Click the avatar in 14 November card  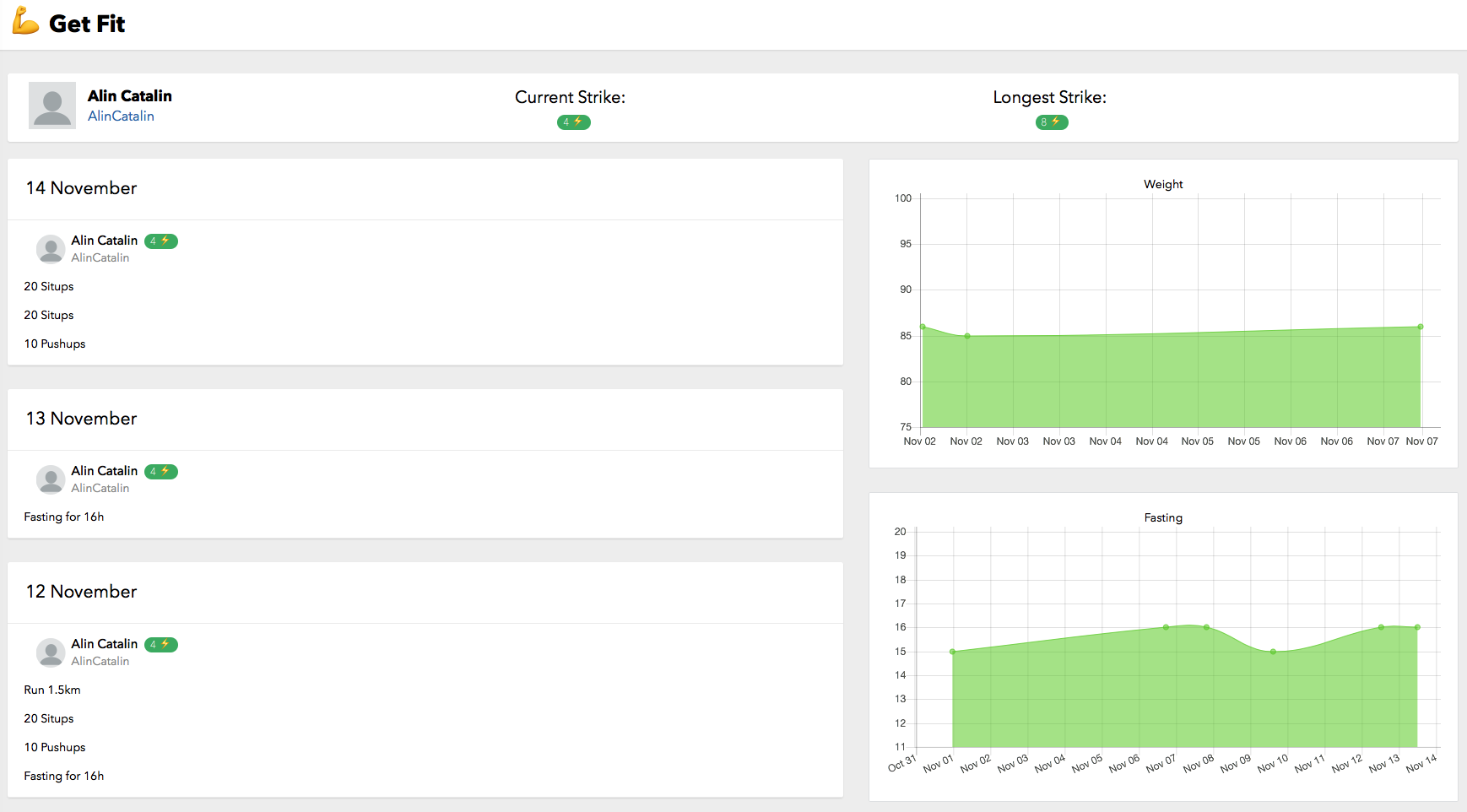(x=51, y=249)
